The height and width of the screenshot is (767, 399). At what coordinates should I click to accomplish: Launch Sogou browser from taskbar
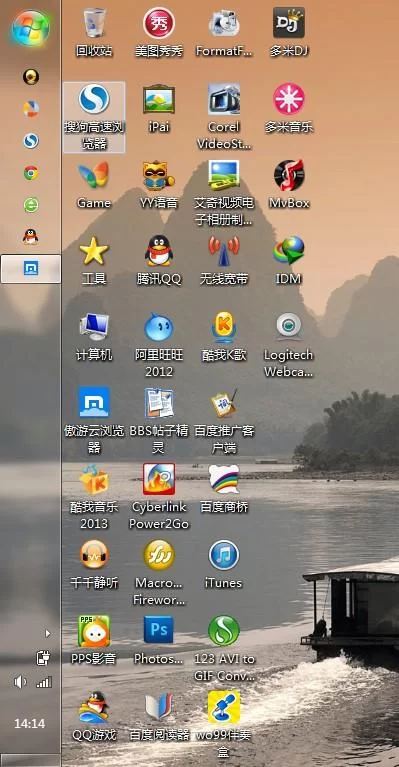(31, 141)
